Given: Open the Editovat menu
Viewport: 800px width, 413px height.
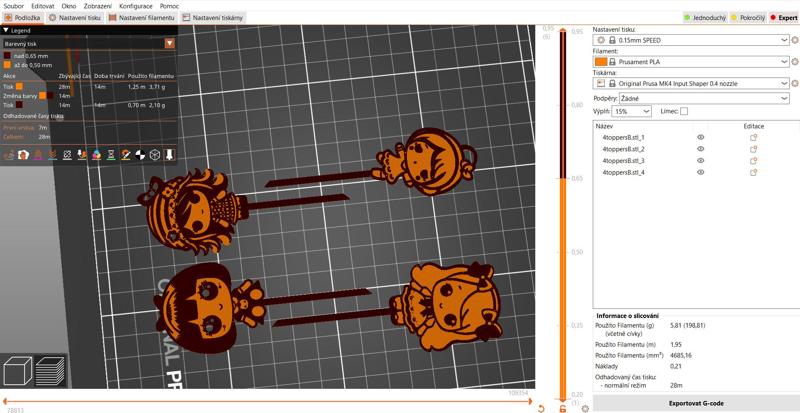Looking at the screenshot, I should click(x=43, y=6).
